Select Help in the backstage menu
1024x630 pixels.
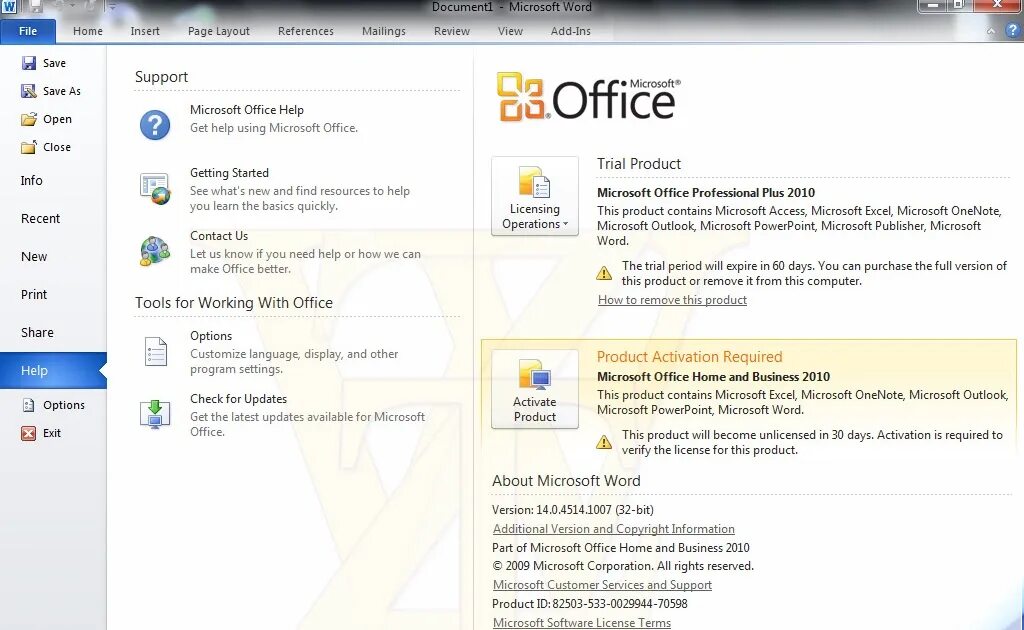(x=53, y=370)
